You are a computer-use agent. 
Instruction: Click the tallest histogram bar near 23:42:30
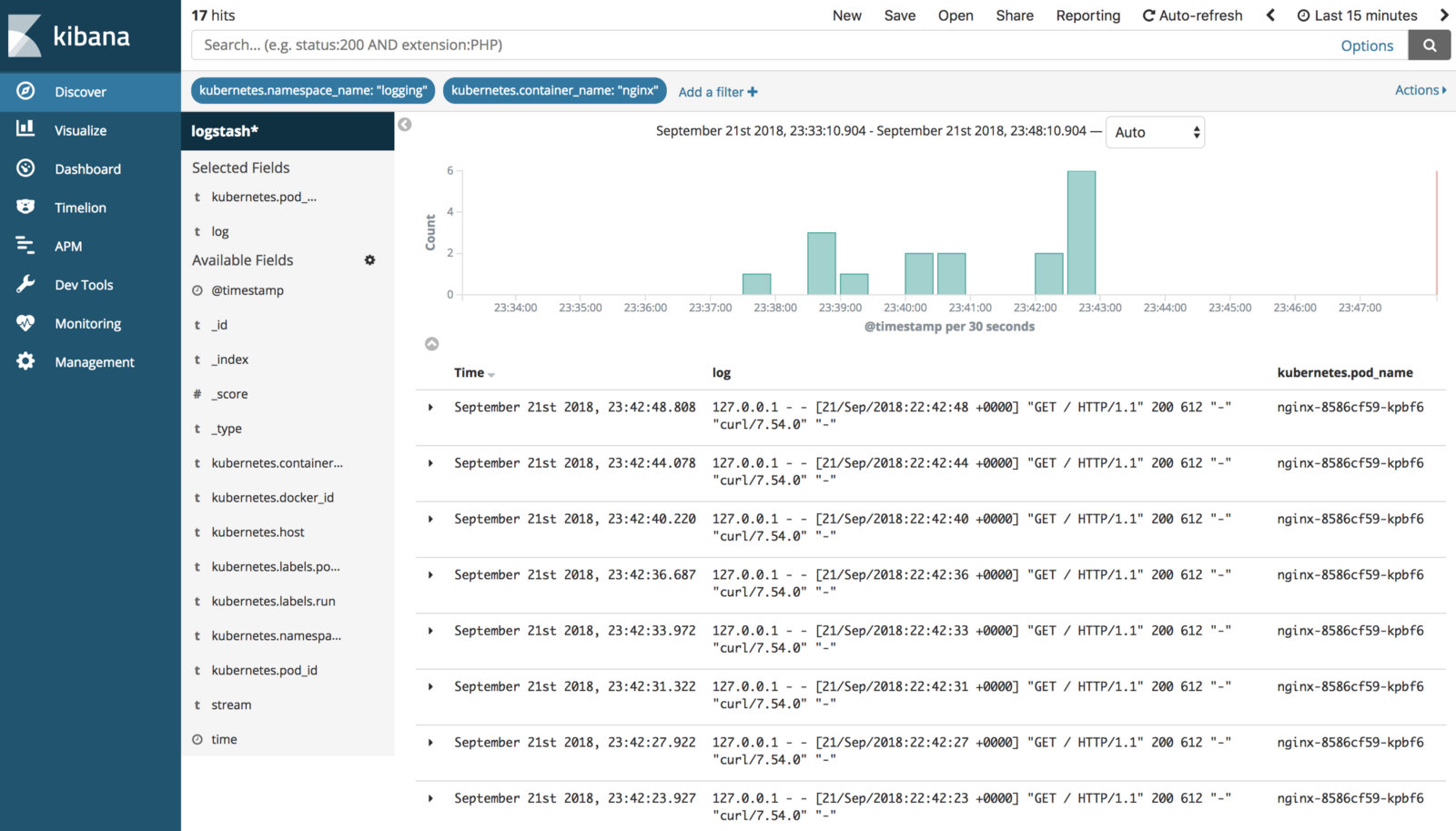click(x=1081, y=233)
